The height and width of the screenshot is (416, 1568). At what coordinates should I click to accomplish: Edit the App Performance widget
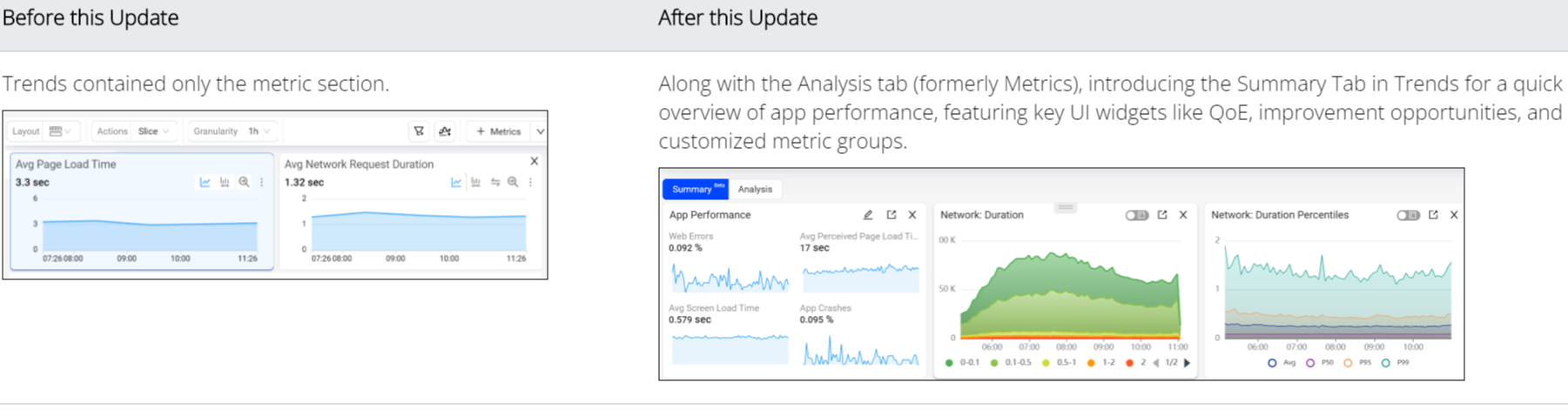pos(868,215)
